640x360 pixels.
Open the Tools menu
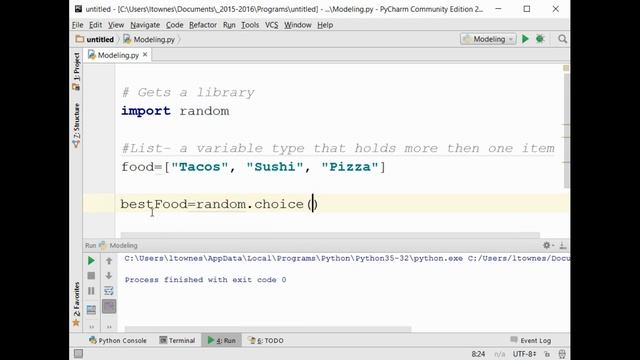click(250, 25)
